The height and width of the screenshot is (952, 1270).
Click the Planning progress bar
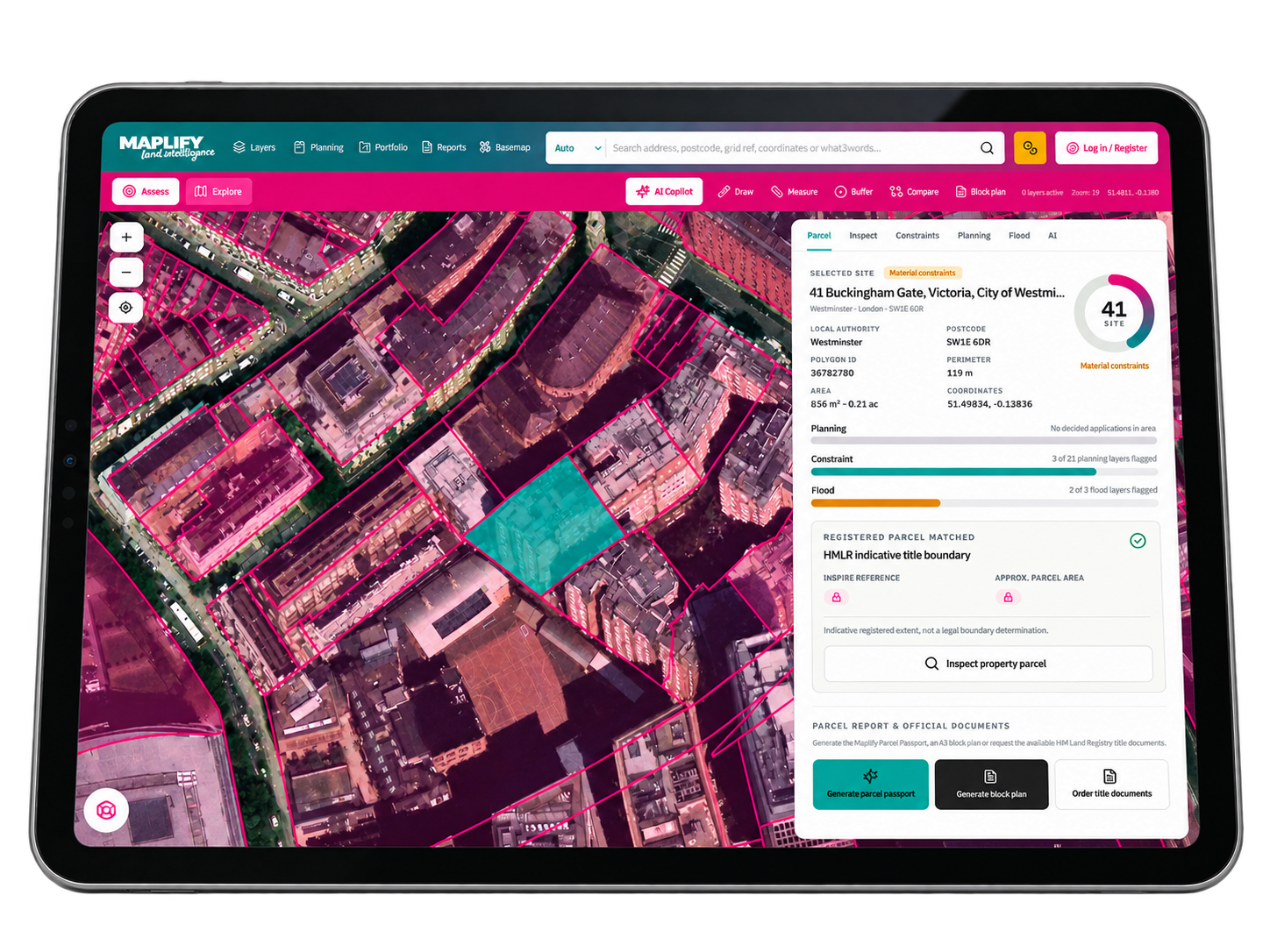(983, 440)
